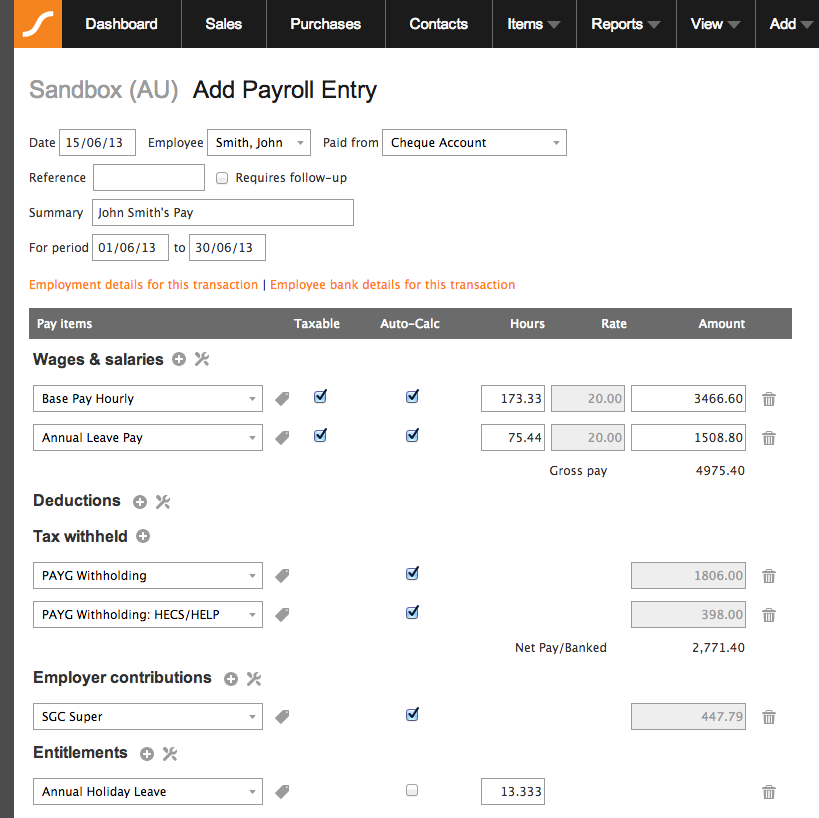Uncheck Auto-Calc for PAYG Withholding

click(x=413, y=574)
